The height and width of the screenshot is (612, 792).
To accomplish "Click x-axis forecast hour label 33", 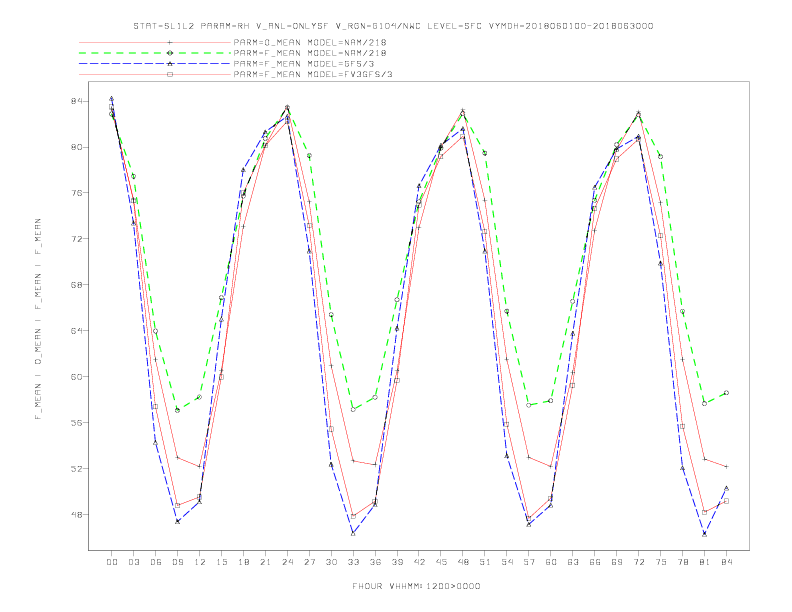I will 353,562.
